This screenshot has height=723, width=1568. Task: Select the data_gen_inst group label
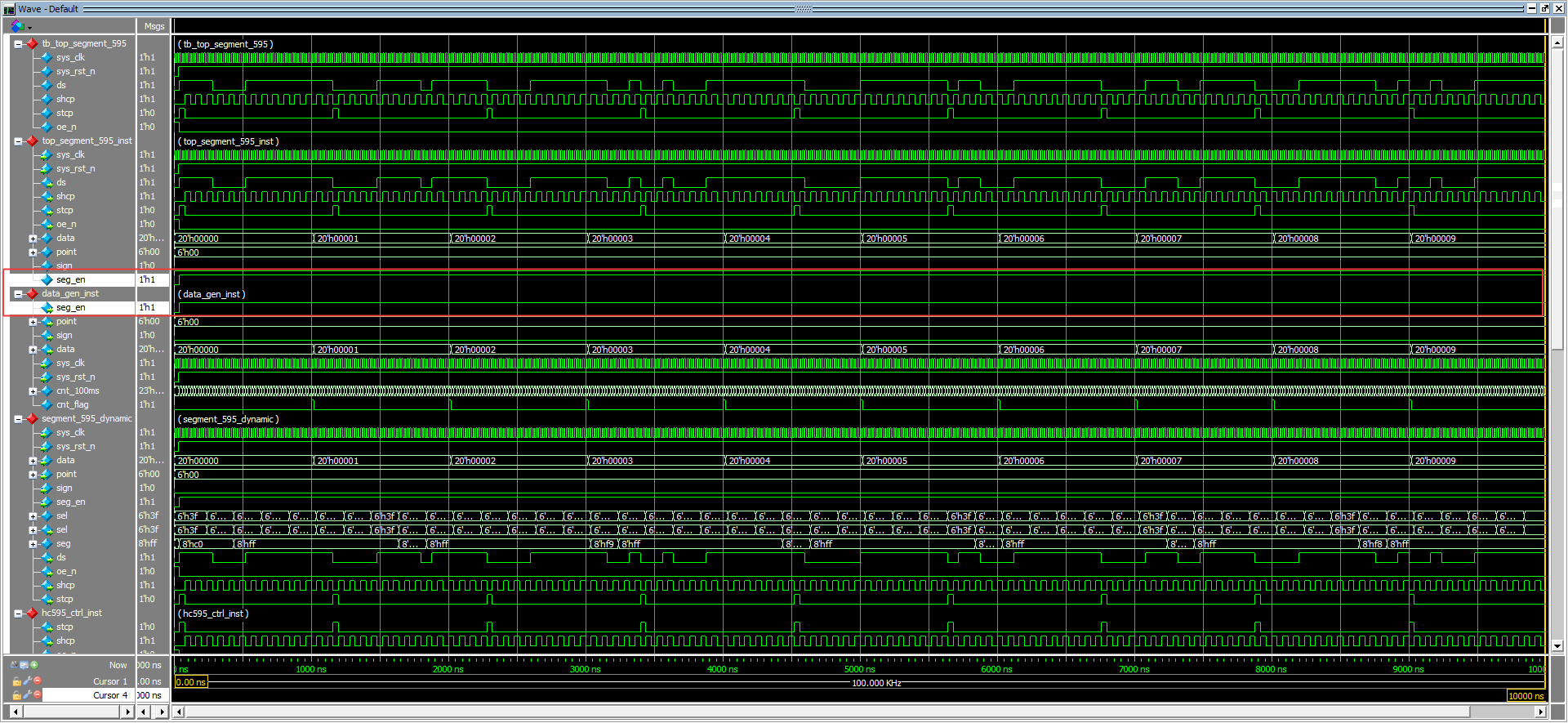click(70, 294)
